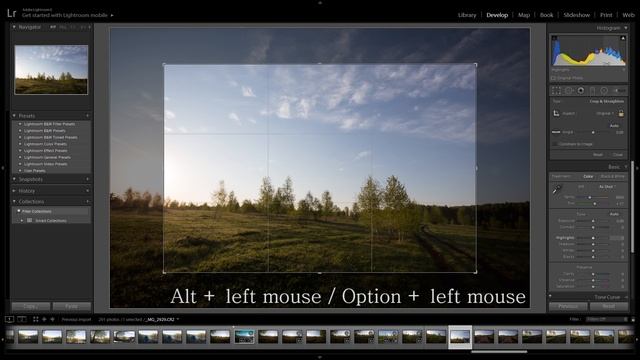The height and width of the screenshot is (360, 640).
Task: Select Black & White treatment option
Action: (x=612, y=176)
